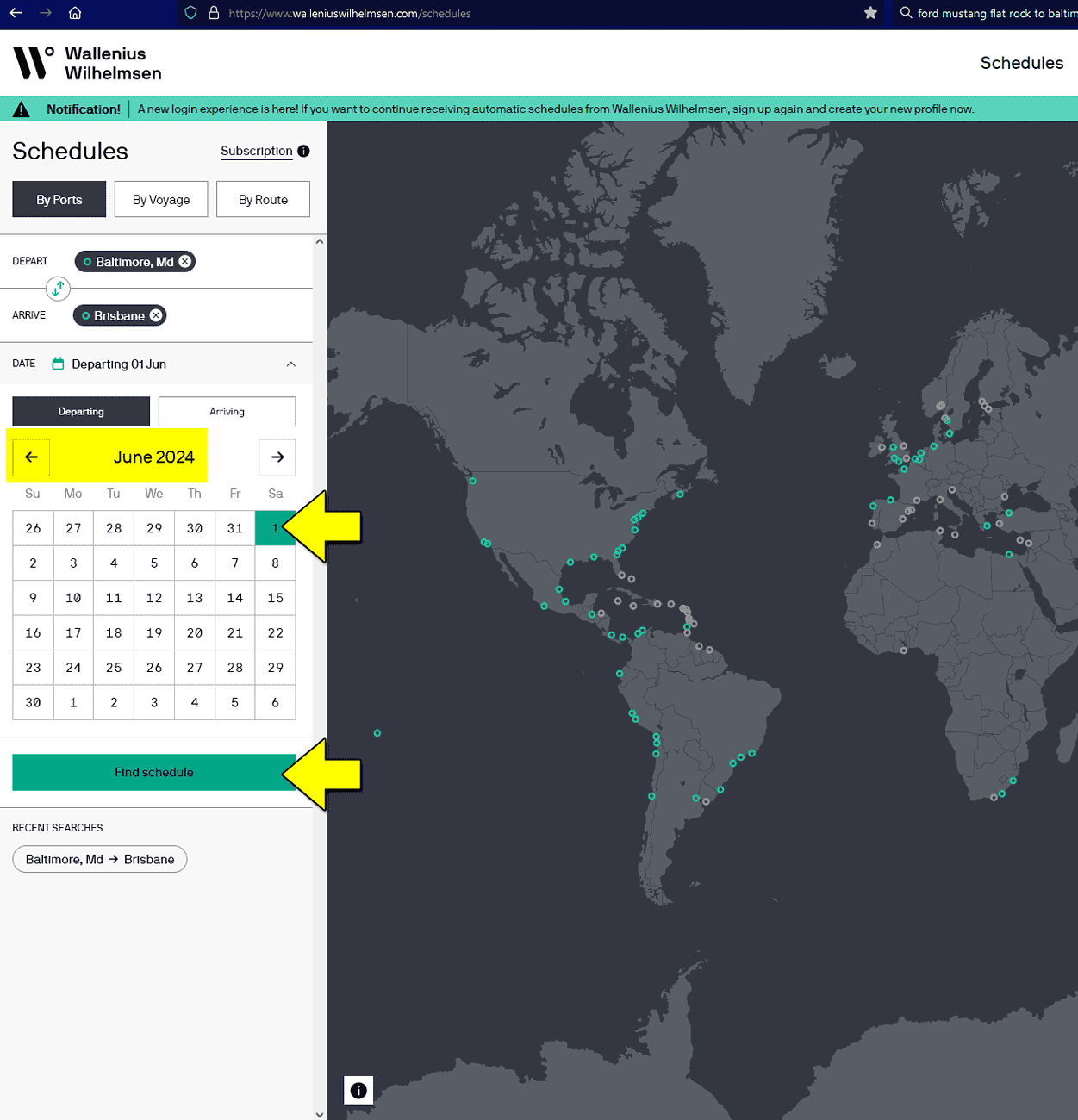The height and width of the screenshot is (1120, 1078).
Task: Select June 8 in the calendar
Action: pos(275,563)
